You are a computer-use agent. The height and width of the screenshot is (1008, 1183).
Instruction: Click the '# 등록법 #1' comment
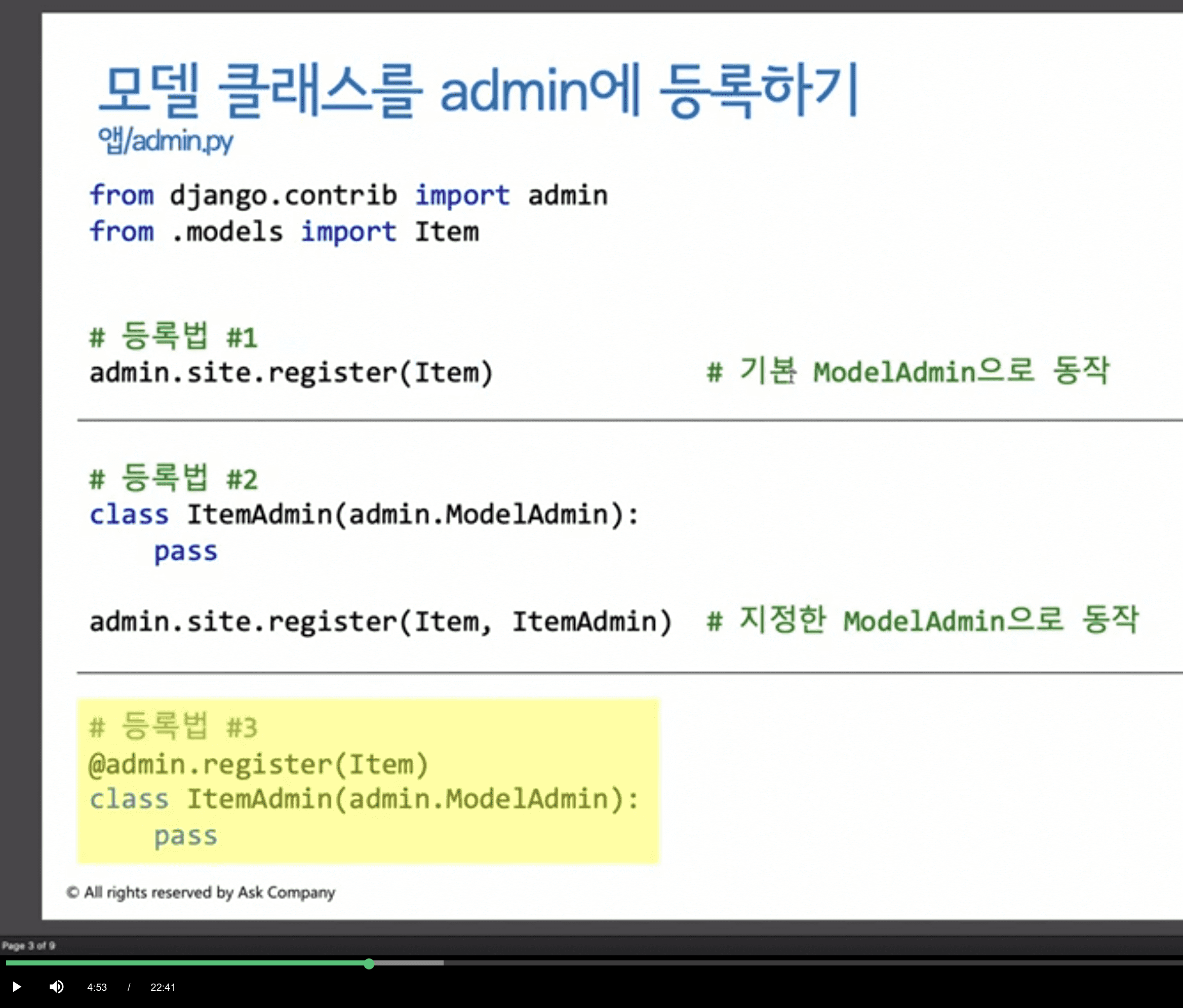[x=173, y=336]
